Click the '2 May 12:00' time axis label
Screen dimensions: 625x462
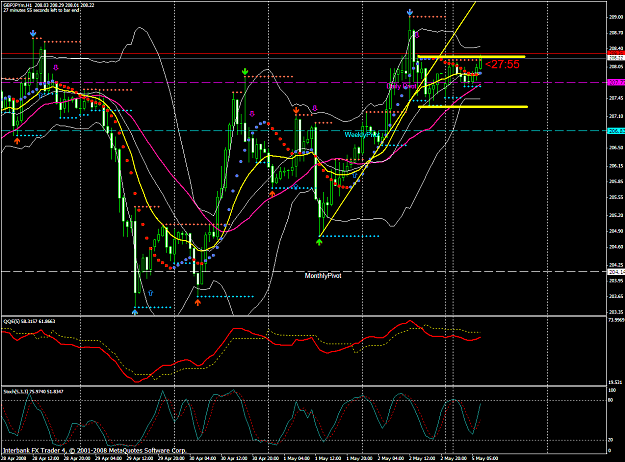(422, 458)
